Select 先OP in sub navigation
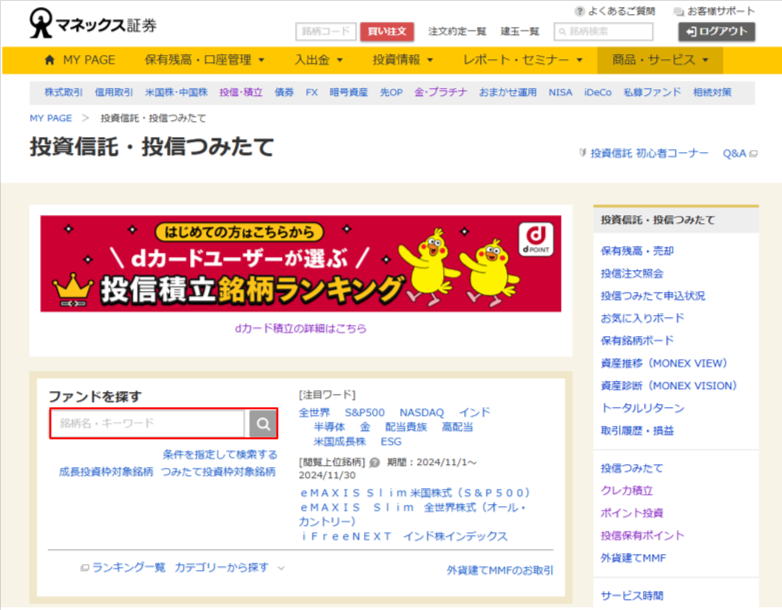 pos(391,92)
